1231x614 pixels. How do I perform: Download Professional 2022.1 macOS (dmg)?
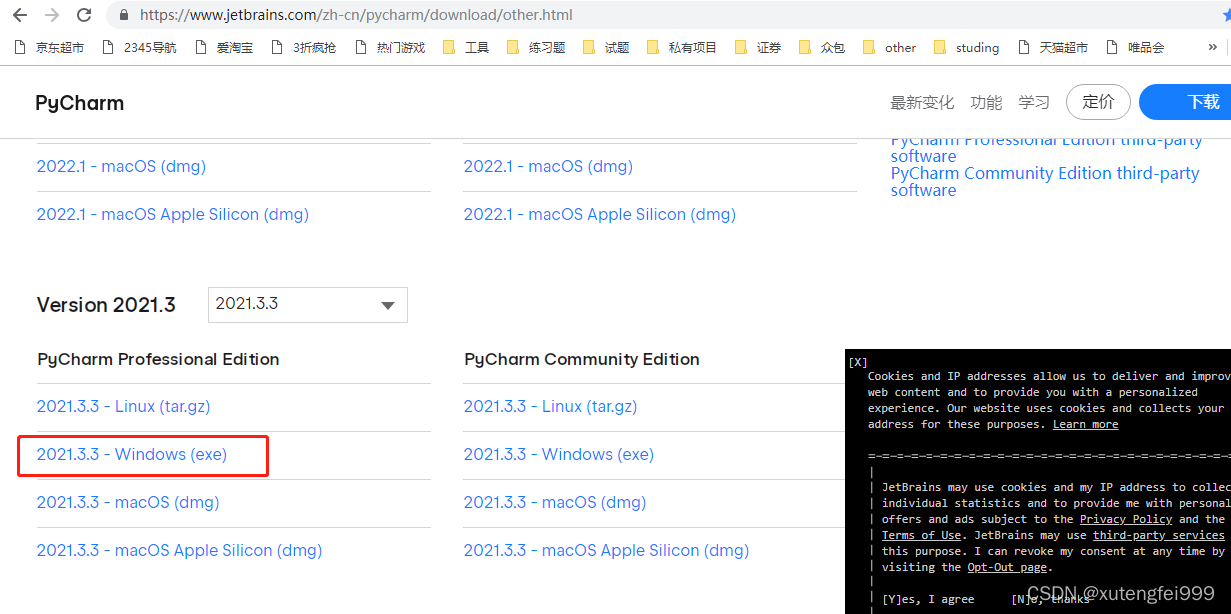tap(121, 166)
